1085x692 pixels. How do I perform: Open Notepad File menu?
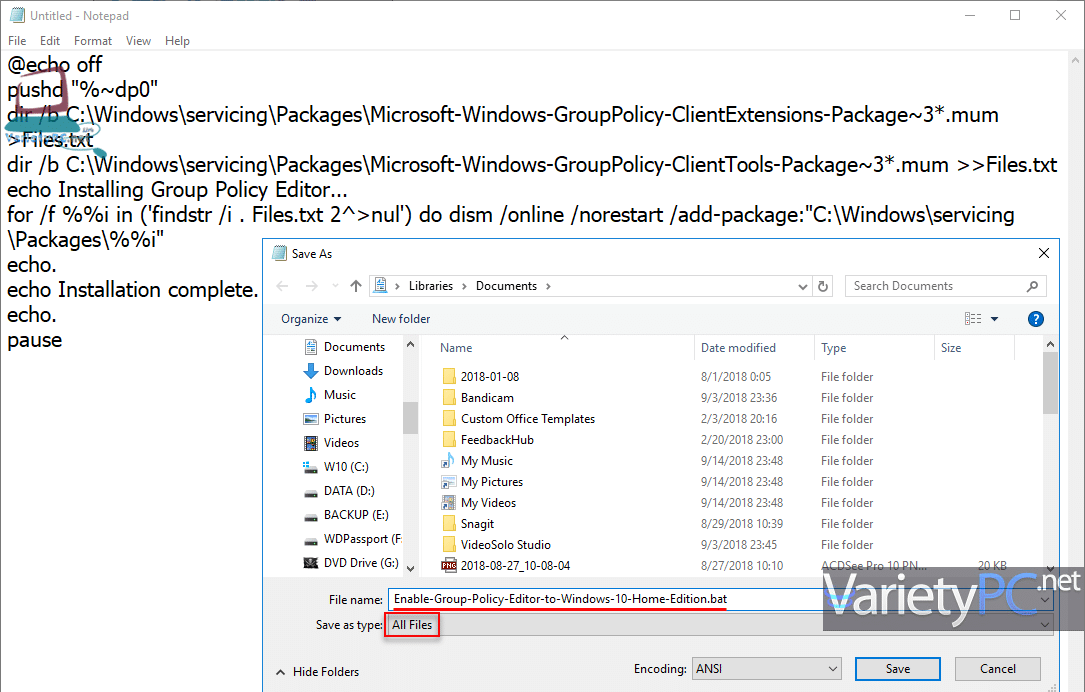17,41
